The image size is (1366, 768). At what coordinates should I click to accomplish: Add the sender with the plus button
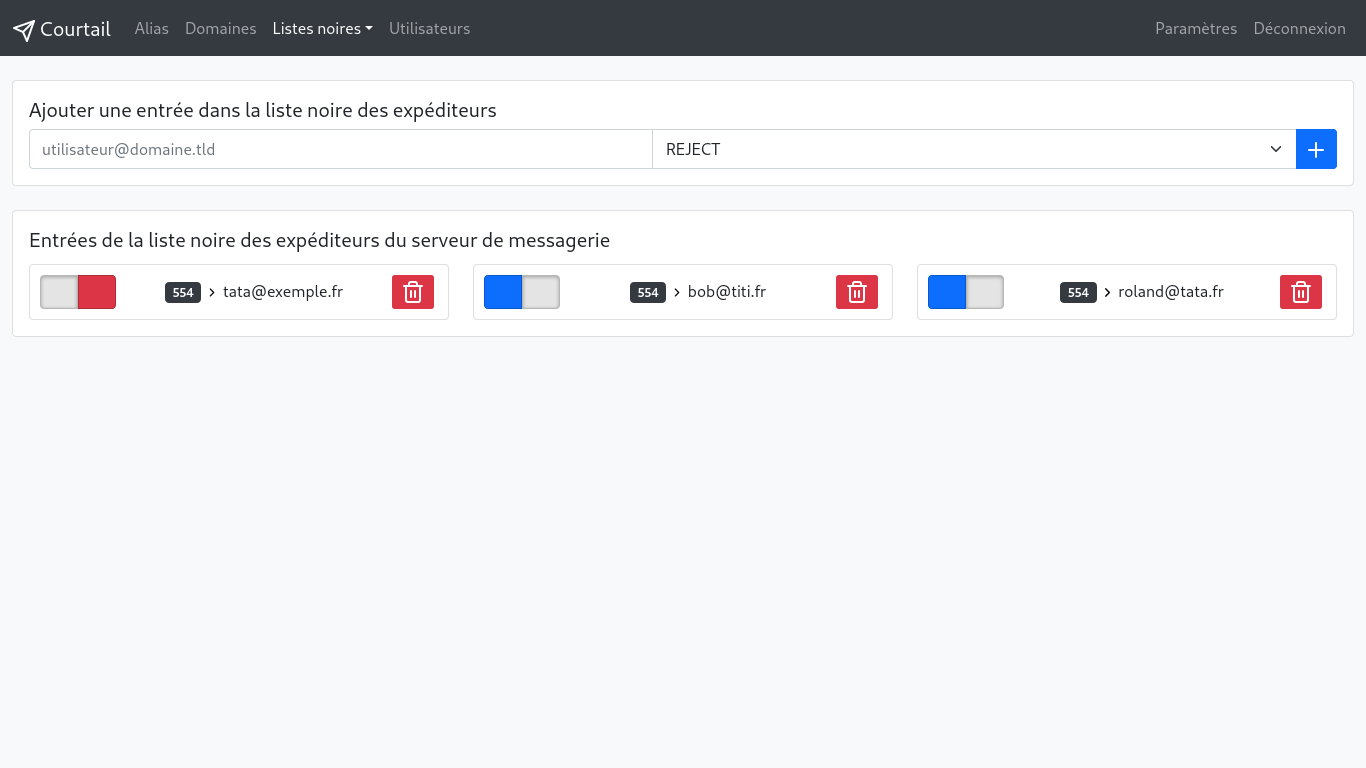[x=1316, y=149]
